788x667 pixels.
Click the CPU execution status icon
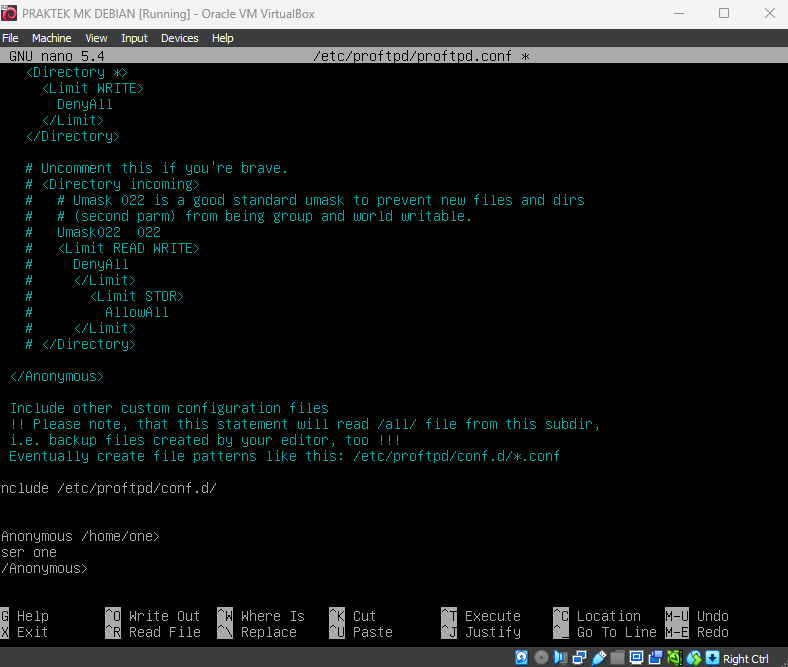[x=674, y=657]
